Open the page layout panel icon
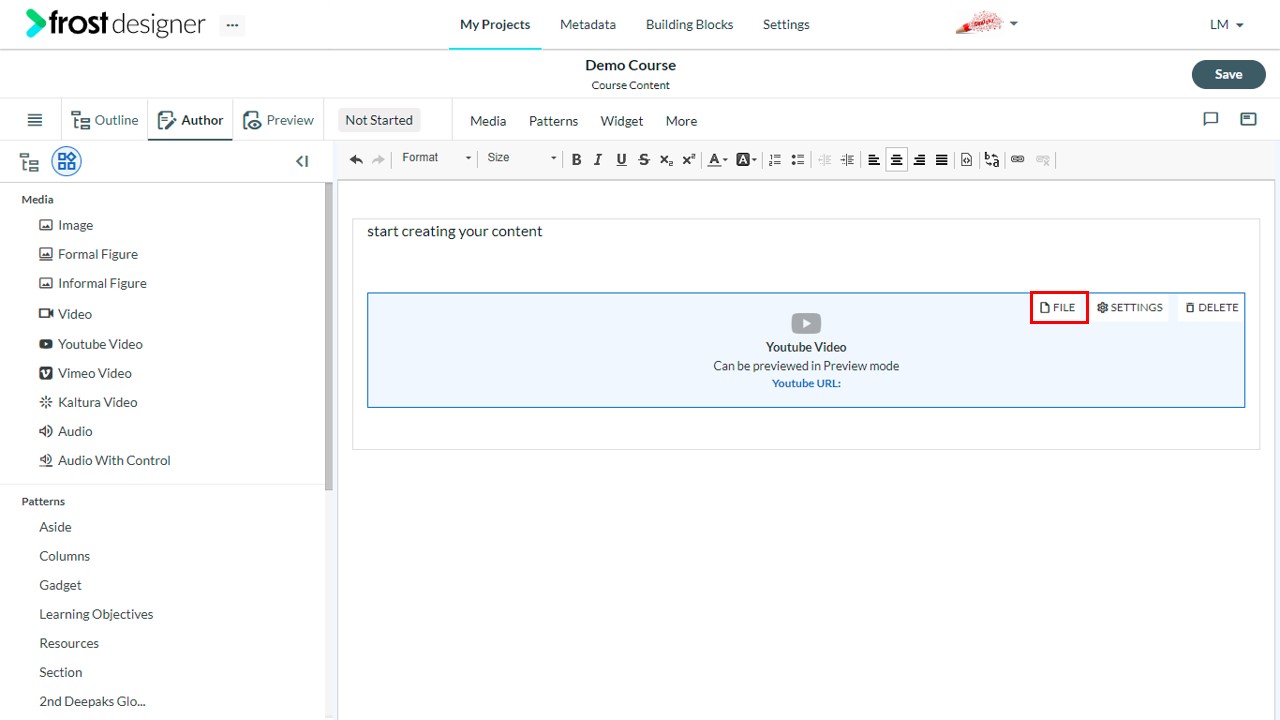The width and height of the screenshot is (1280, 720). [x=1248, y=119]
